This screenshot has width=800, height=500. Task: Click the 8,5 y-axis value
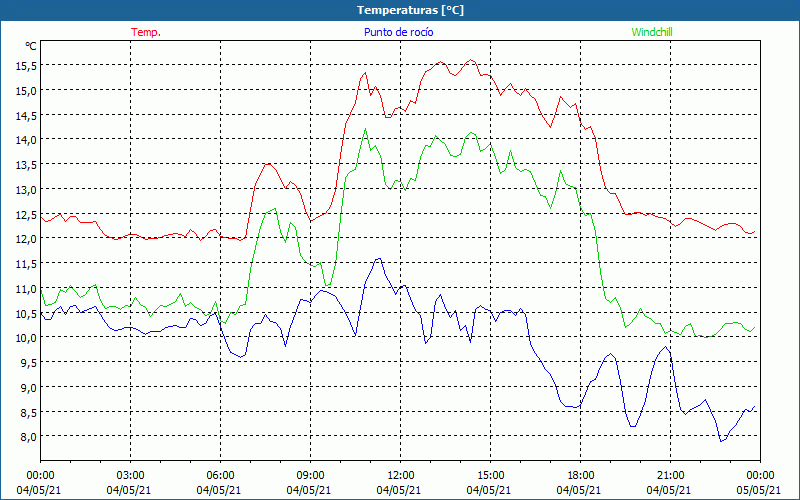coord(28,412)
